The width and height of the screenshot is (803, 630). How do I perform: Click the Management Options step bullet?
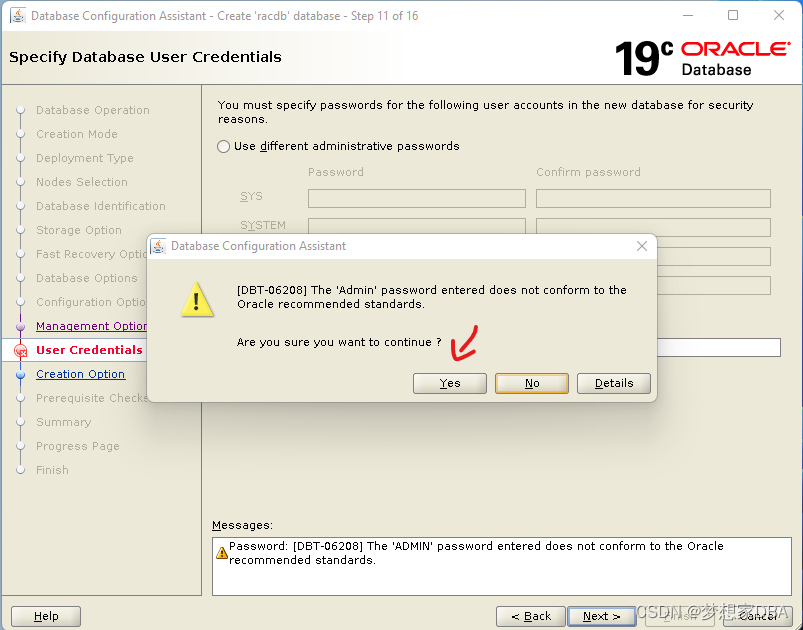[x=20, y=326]
